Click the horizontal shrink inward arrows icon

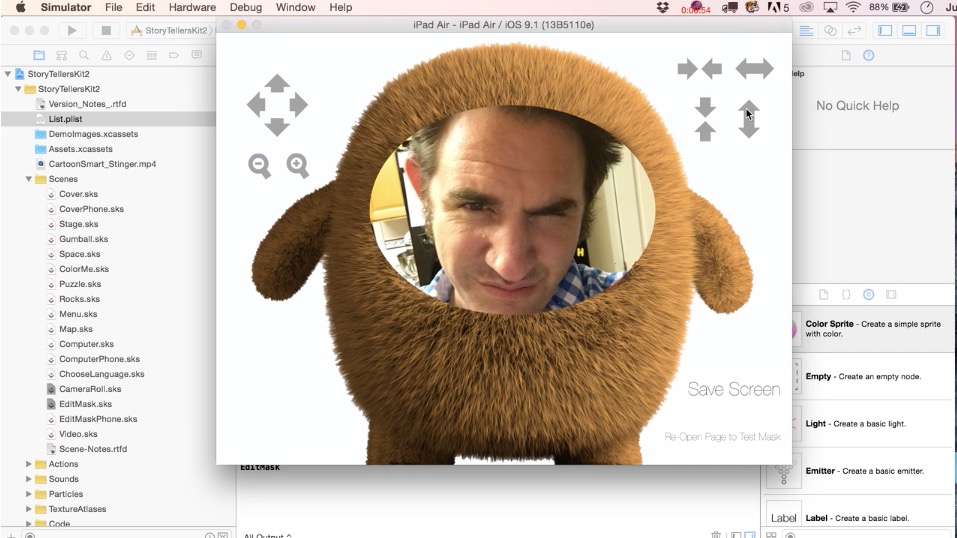(699, 69)
